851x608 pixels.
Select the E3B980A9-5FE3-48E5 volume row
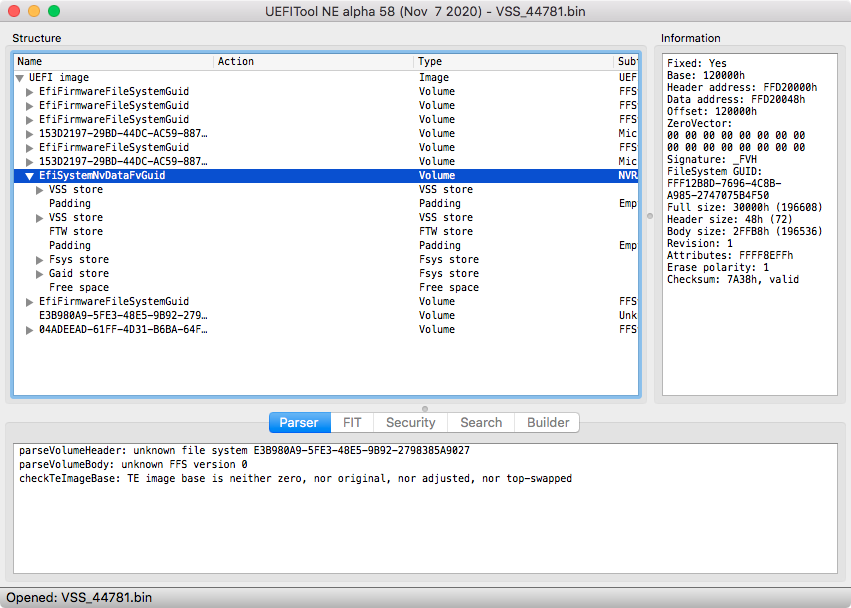326,315
